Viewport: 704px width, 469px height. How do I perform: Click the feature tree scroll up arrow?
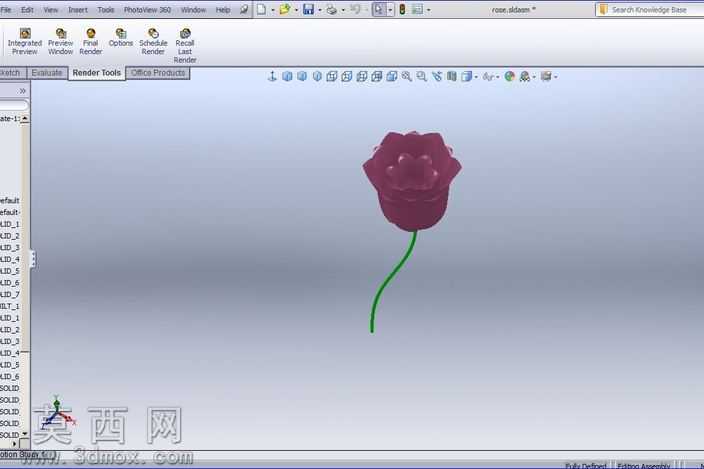pyautogui.click(x=25, y=118)
